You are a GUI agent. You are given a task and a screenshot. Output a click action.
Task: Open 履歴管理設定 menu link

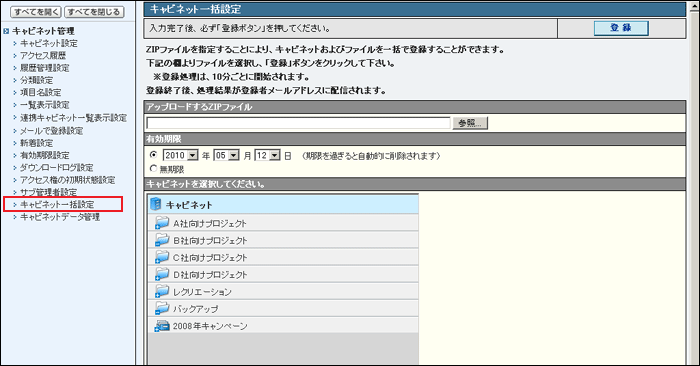[45, 68]
